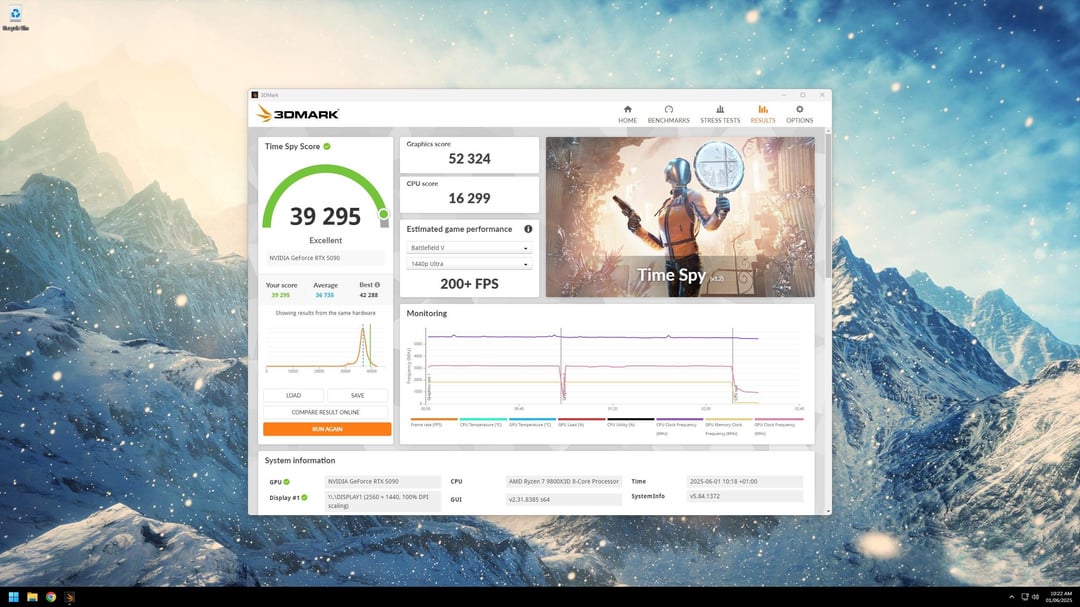Toggle CPU Utility (%) legend in Monitoring
This screenshot has height=607, width=1080.
coord(629,422)
